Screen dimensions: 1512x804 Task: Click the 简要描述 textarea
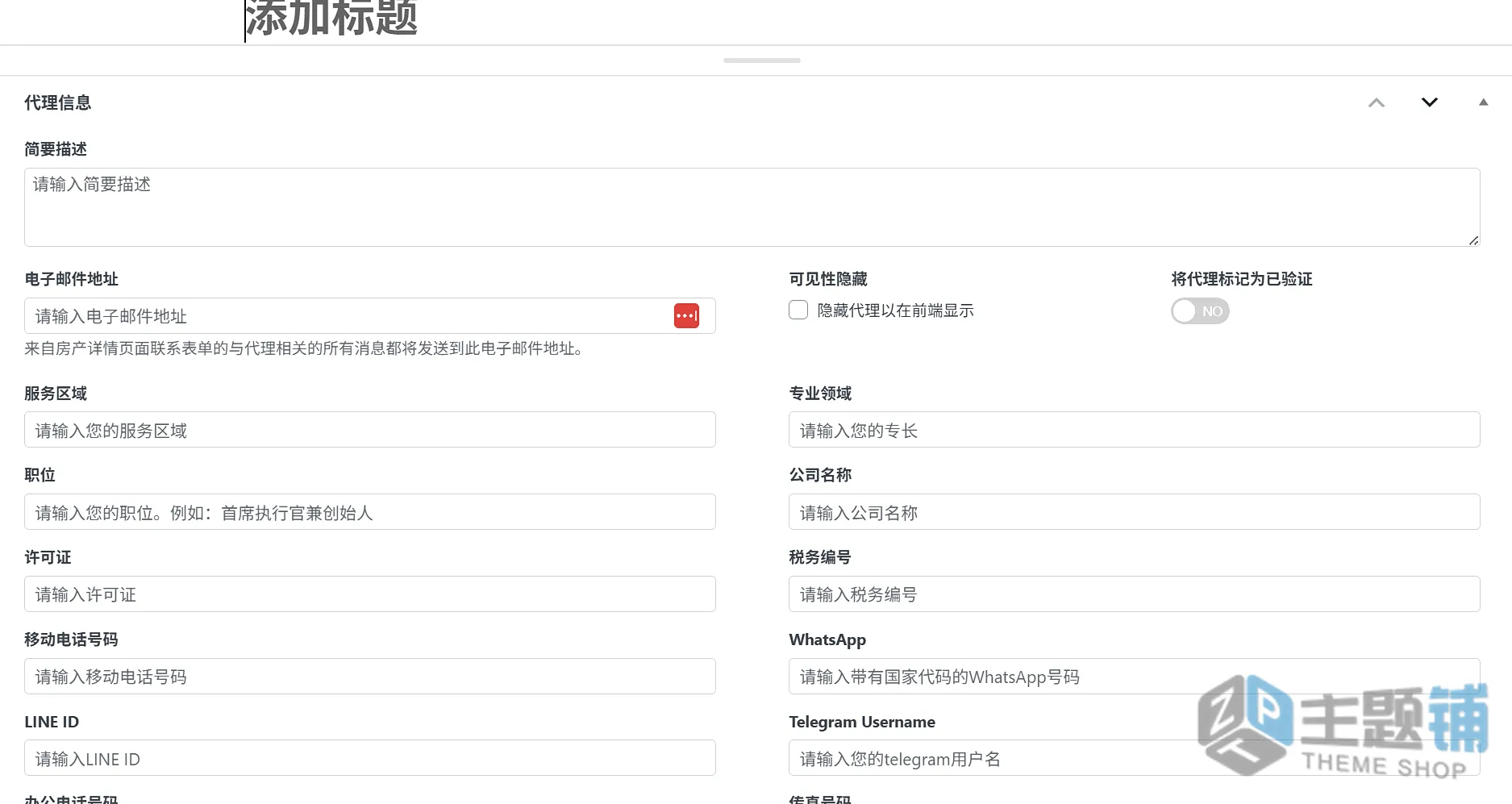pyautogui.click(x=752, y=207)
